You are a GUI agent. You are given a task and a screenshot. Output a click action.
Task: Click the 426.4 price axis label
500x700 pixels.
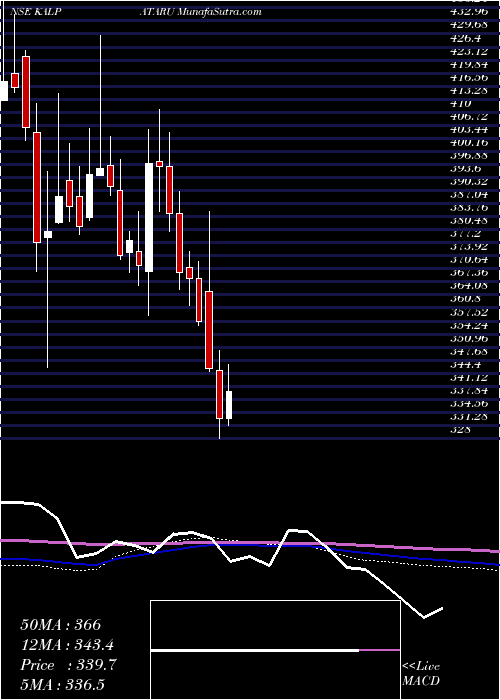465,38
